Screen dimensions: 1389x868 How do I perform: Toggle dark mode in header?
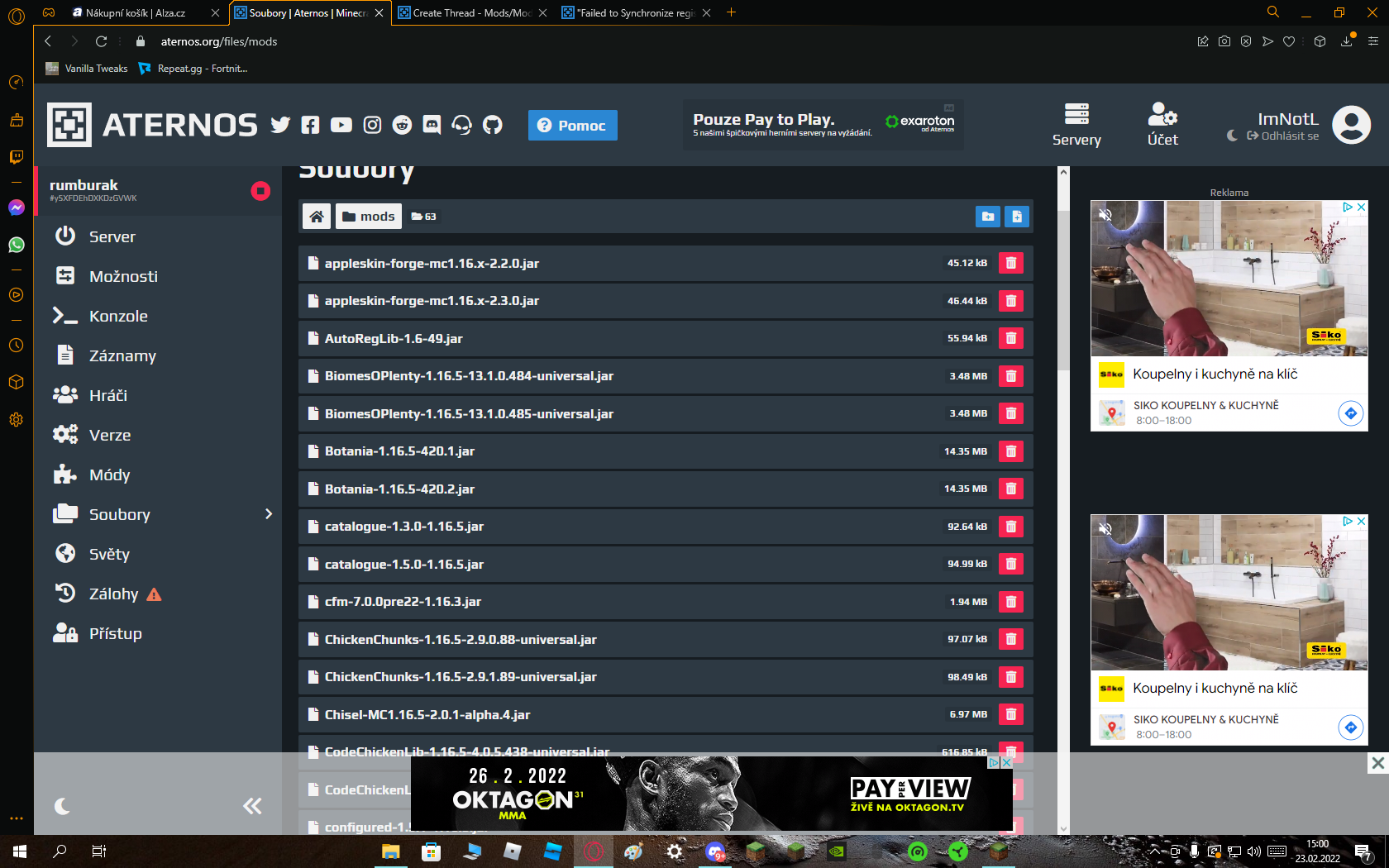(x=1232, y=136)
